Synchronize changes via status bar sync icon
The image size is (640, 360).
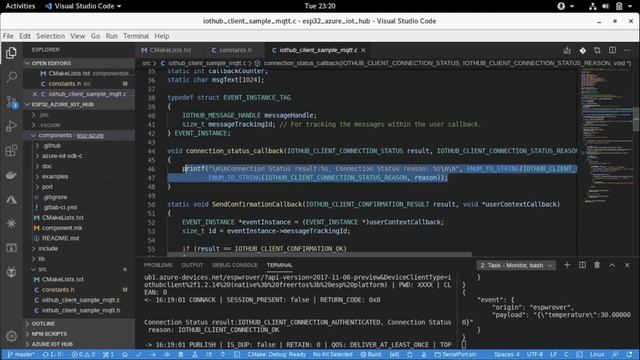53,354
